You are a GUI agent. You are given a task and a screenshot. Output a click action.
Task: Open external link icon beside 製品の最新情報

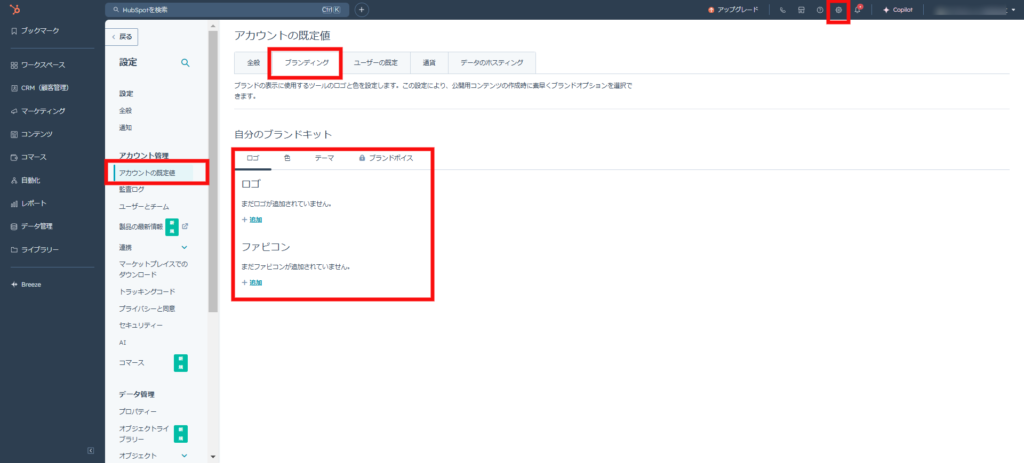point(185,227)
